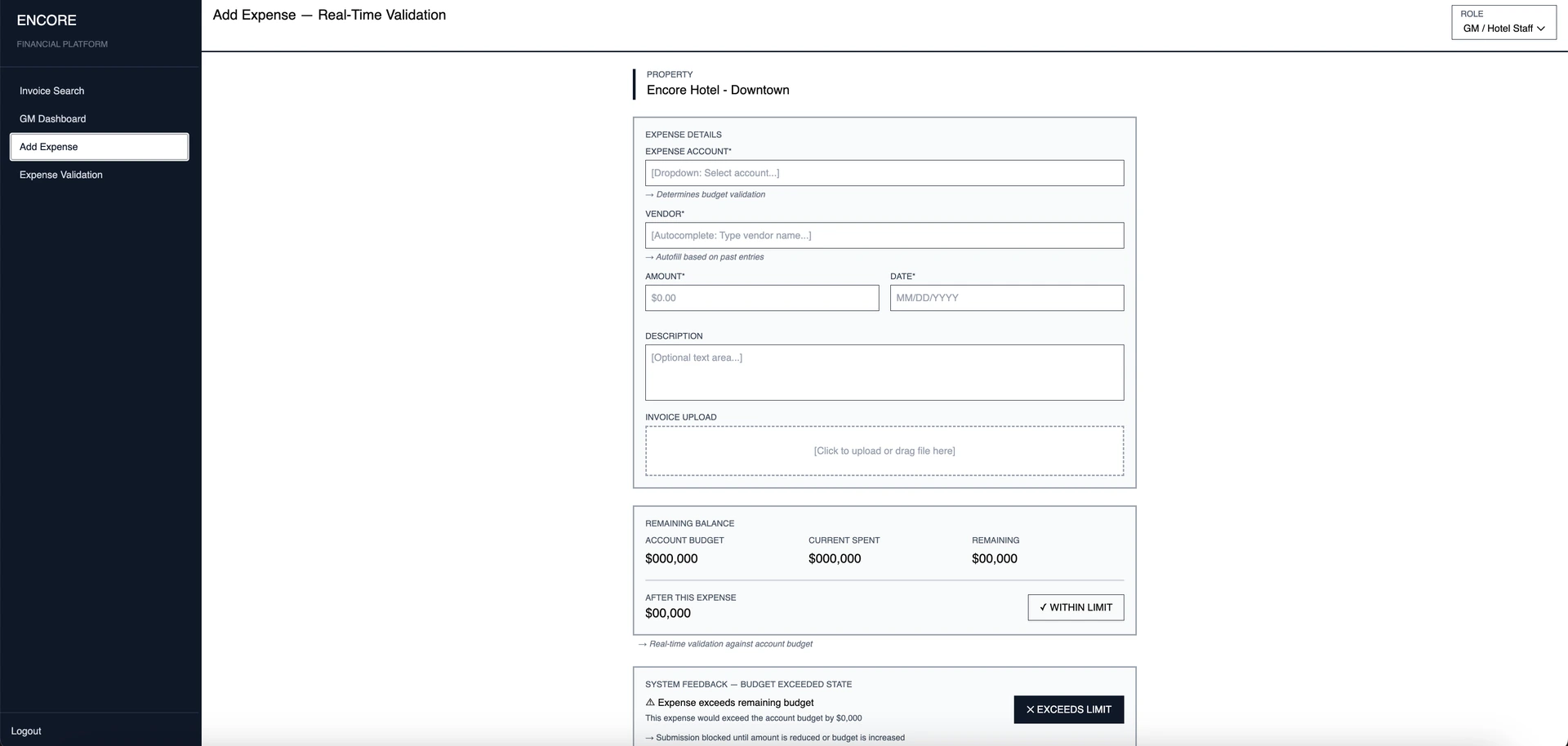This screenshot has width=1568, height=746.
Task: Click the Encore Hotel - Downtown property name
Action: tap(718, 90)
